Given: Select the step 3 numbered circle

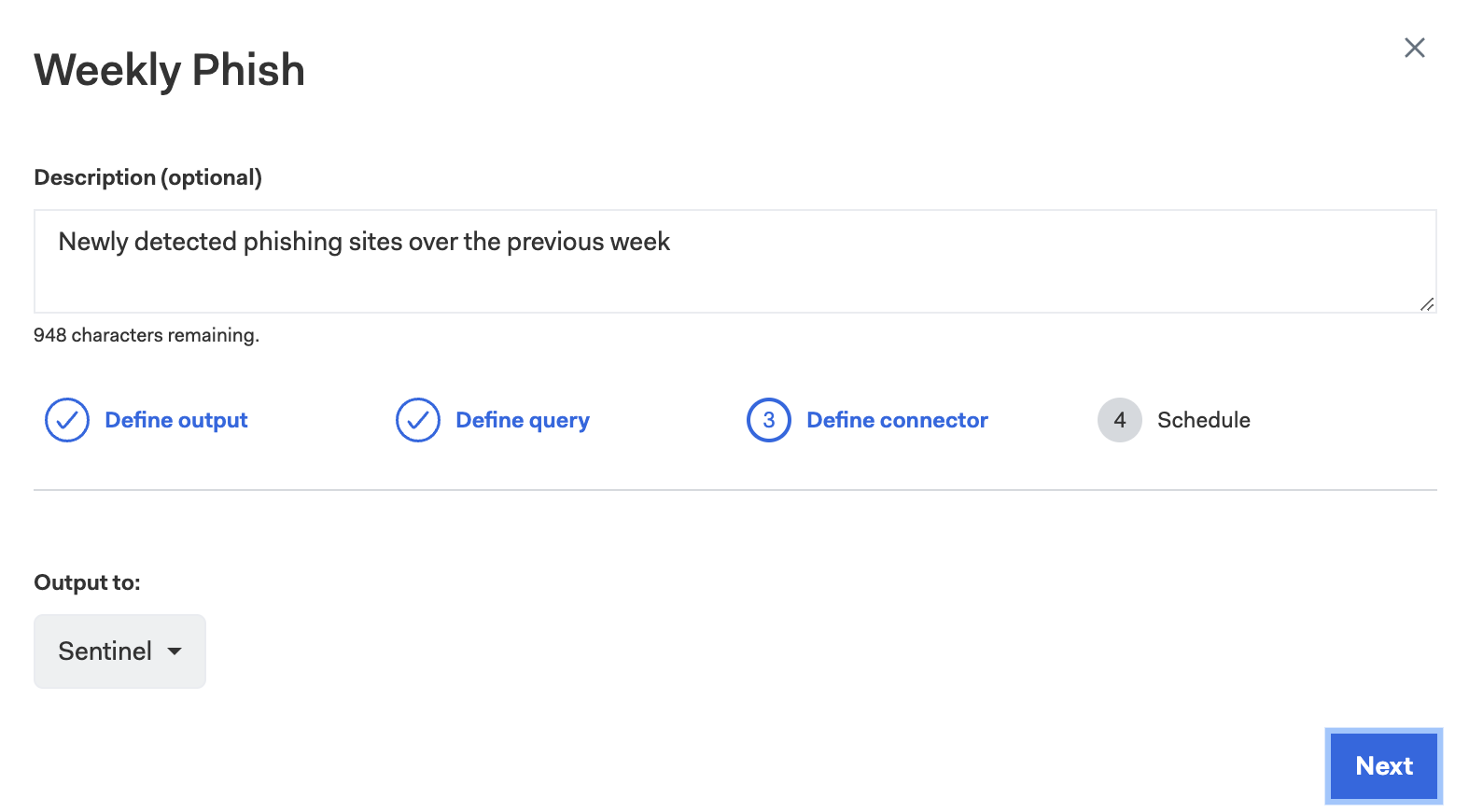Looking at the screenshot, I should (x=769, y=420).
